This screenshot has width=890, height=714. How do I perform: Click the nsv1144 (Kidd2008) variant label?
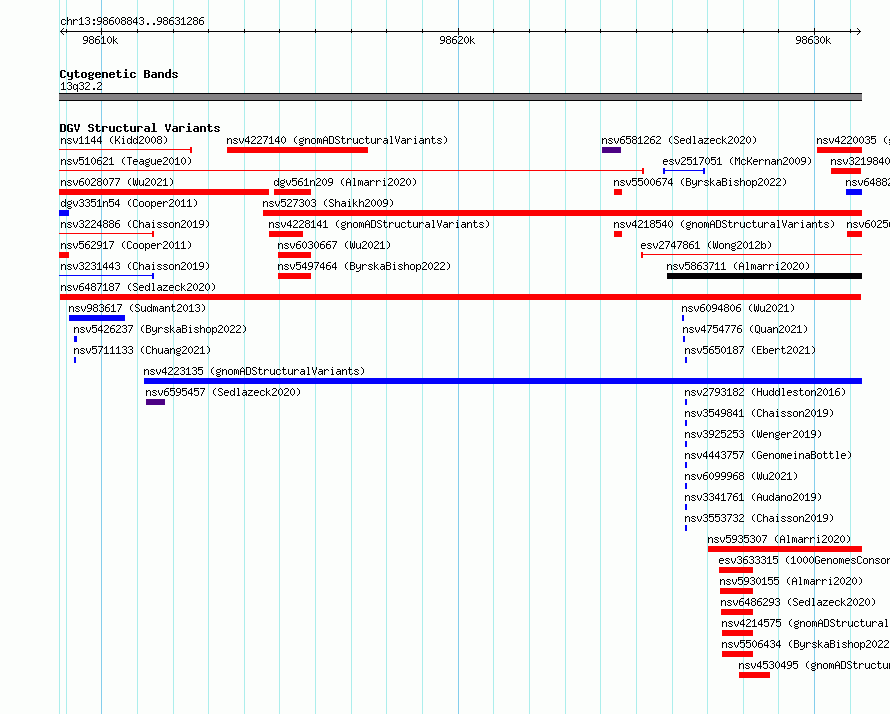(114, 140)
